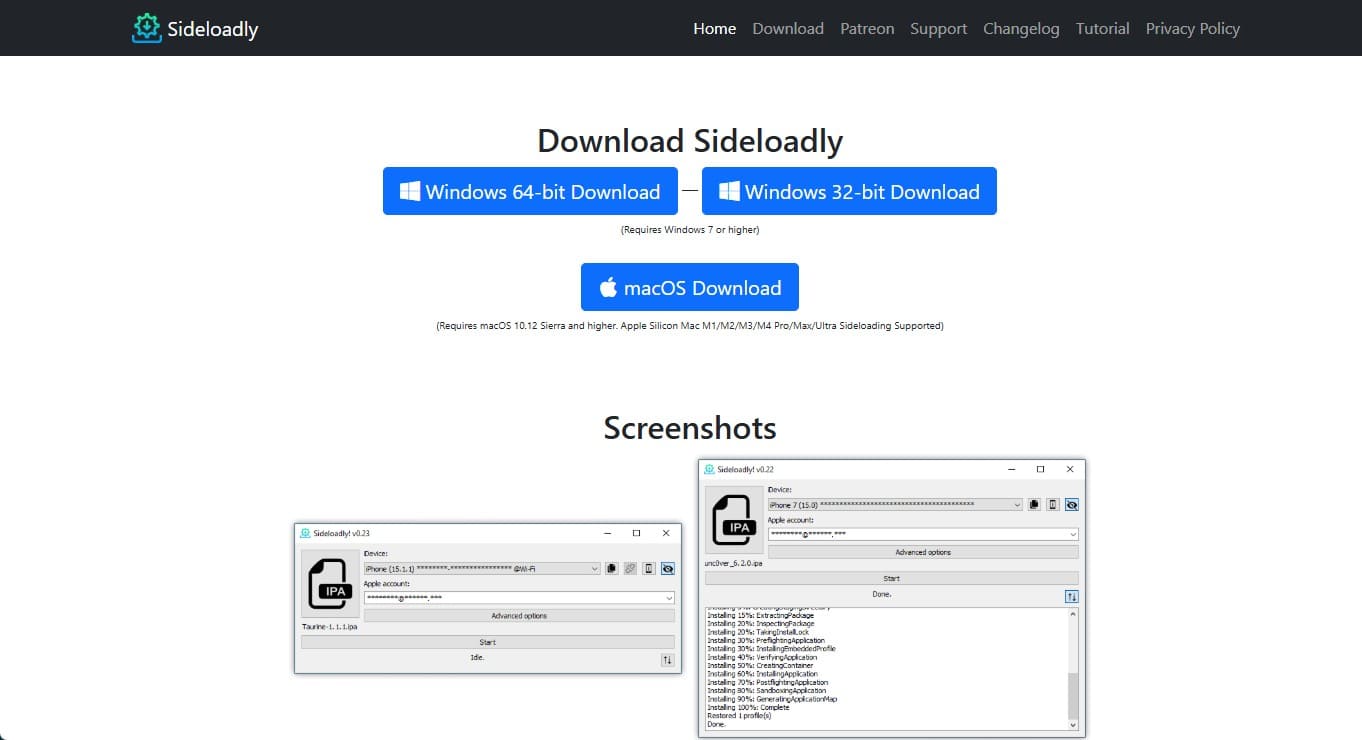
Task: Click the Sideloadly app icon in the v0.23 title bar
Action: coord(305,533)
